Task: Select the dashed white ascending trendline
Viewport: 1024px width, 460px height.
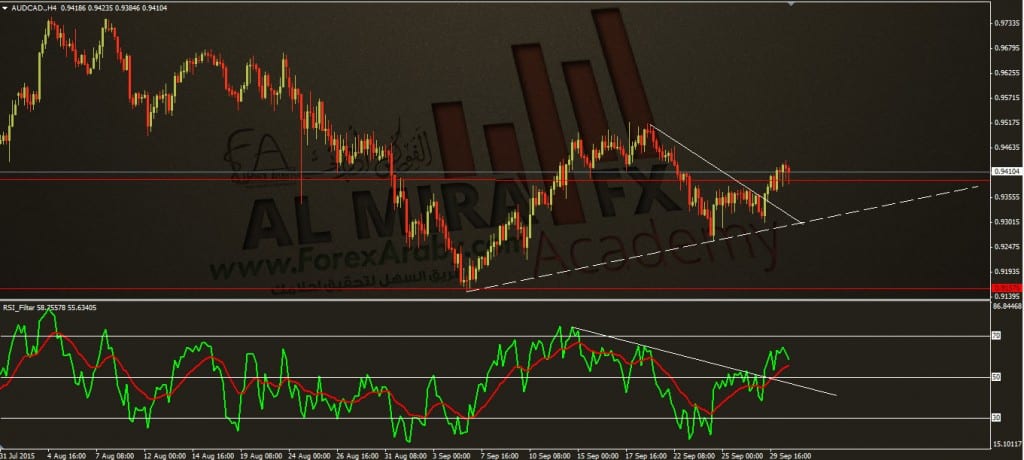Action: click(723, 238)
